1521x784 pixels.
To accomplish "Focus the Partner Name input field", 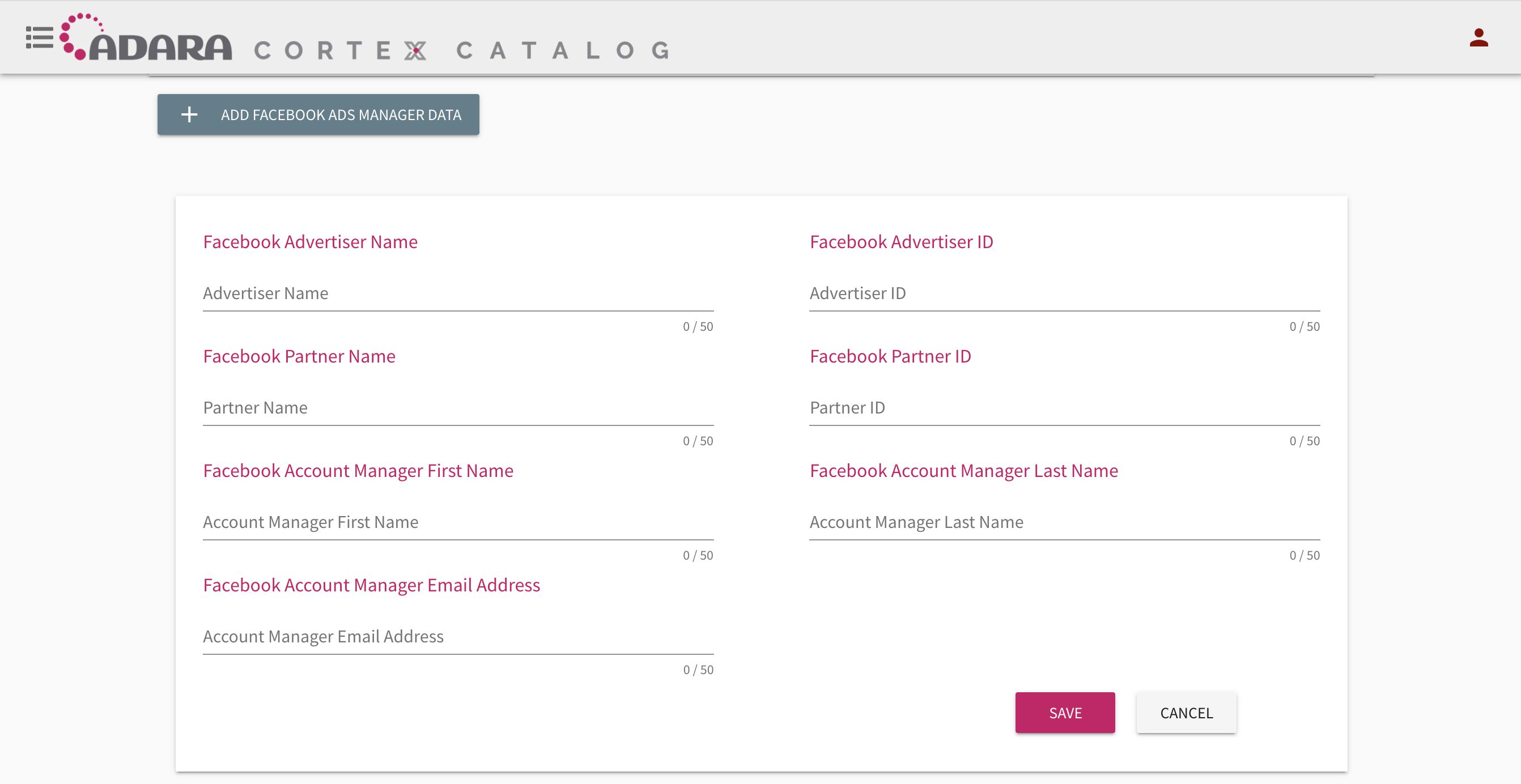I will (x=458, y=408).
